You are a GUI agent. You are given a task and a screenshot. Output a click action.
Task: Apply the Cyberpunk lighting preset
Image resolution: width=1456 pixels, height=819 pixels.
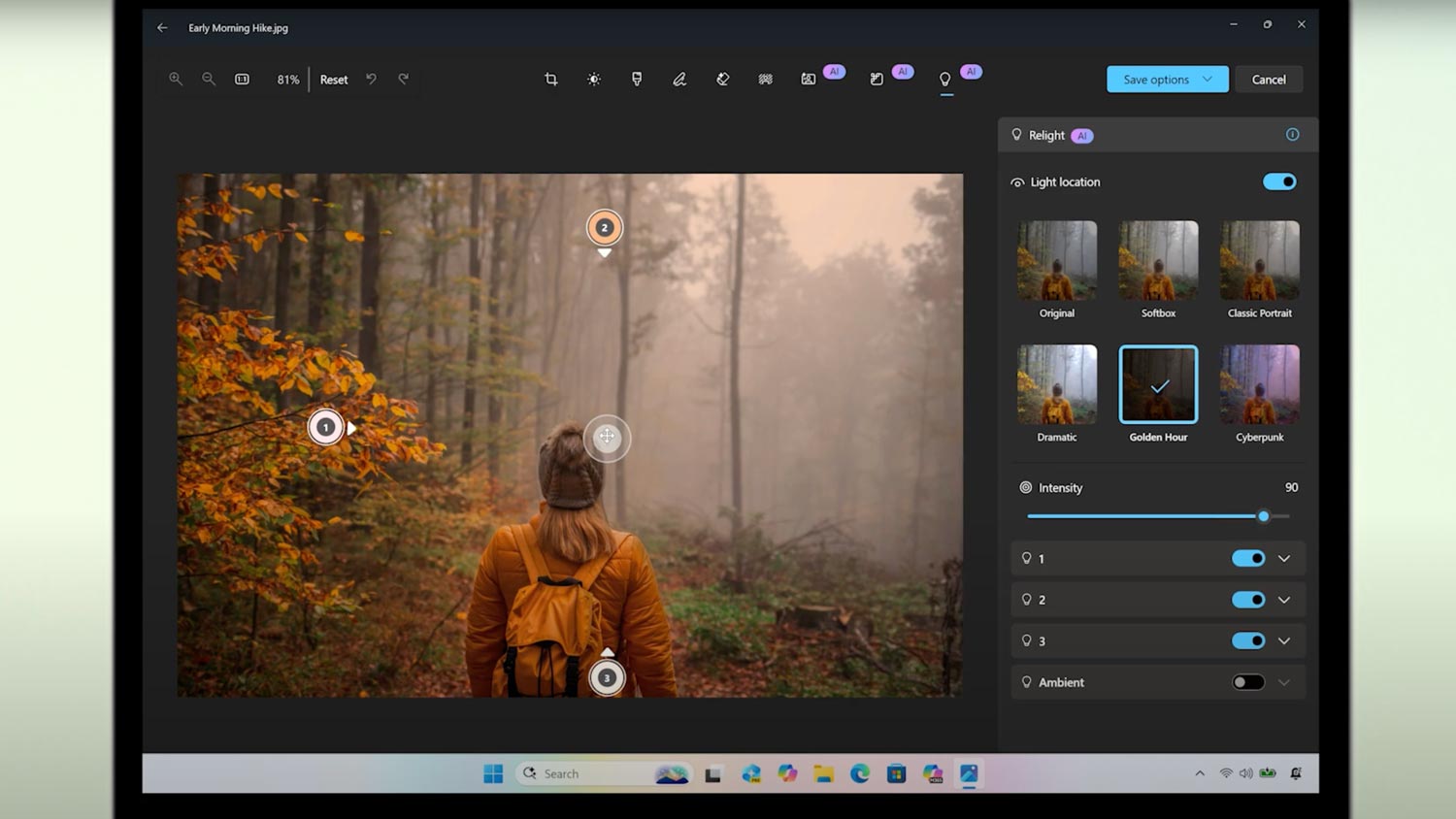point(1260,384)
